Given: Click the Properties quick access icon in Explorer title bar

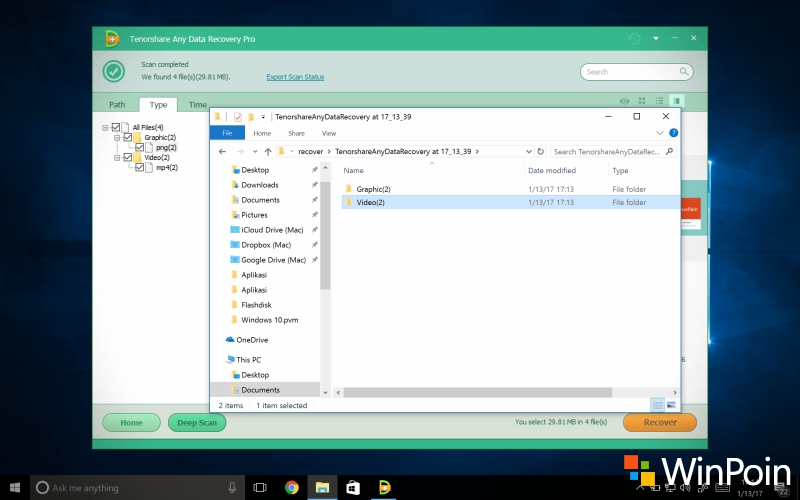Looking at the screenshot, I should (238, 117).
